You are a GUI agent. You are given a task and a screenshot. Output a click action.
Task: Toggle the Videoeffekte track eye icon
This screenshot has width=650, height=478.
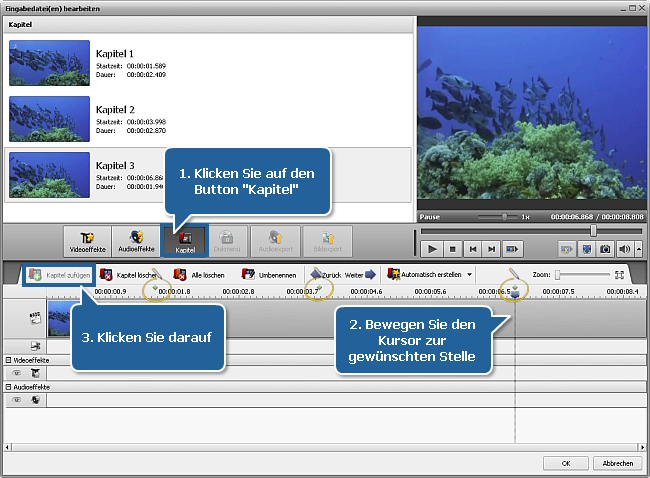[x=17, y=373]
